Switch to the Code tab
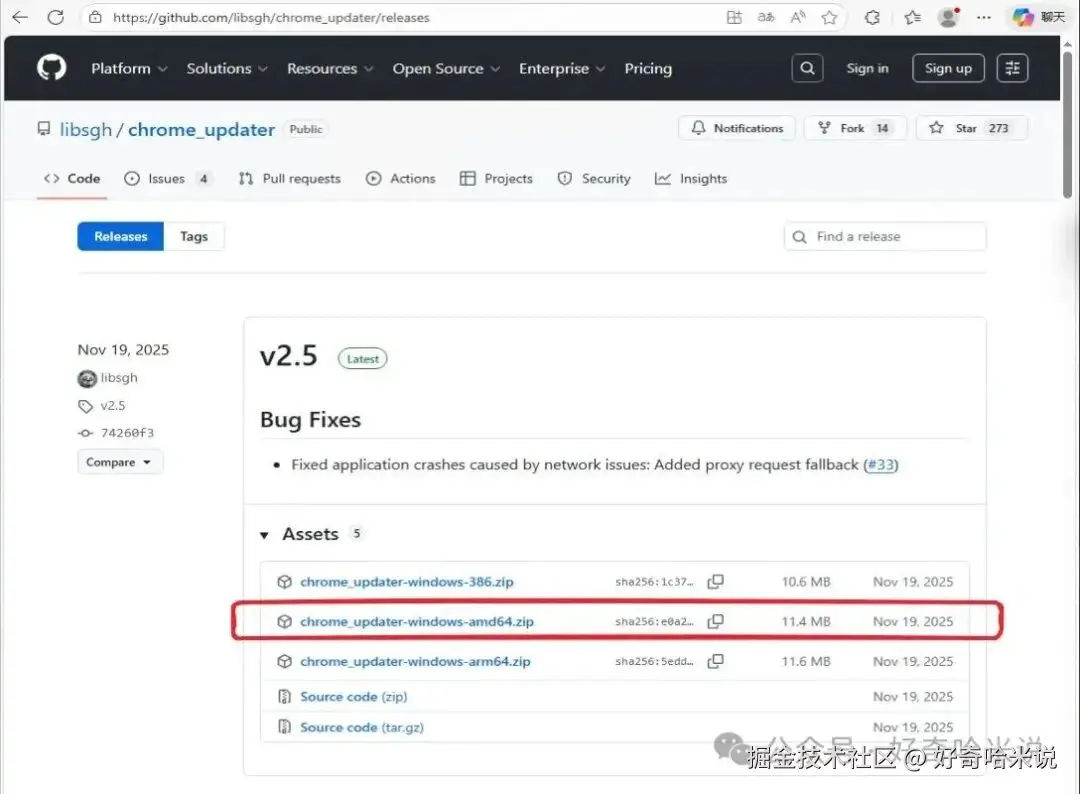Viewport: 1080px width, 794px height. tap(72, 178)
